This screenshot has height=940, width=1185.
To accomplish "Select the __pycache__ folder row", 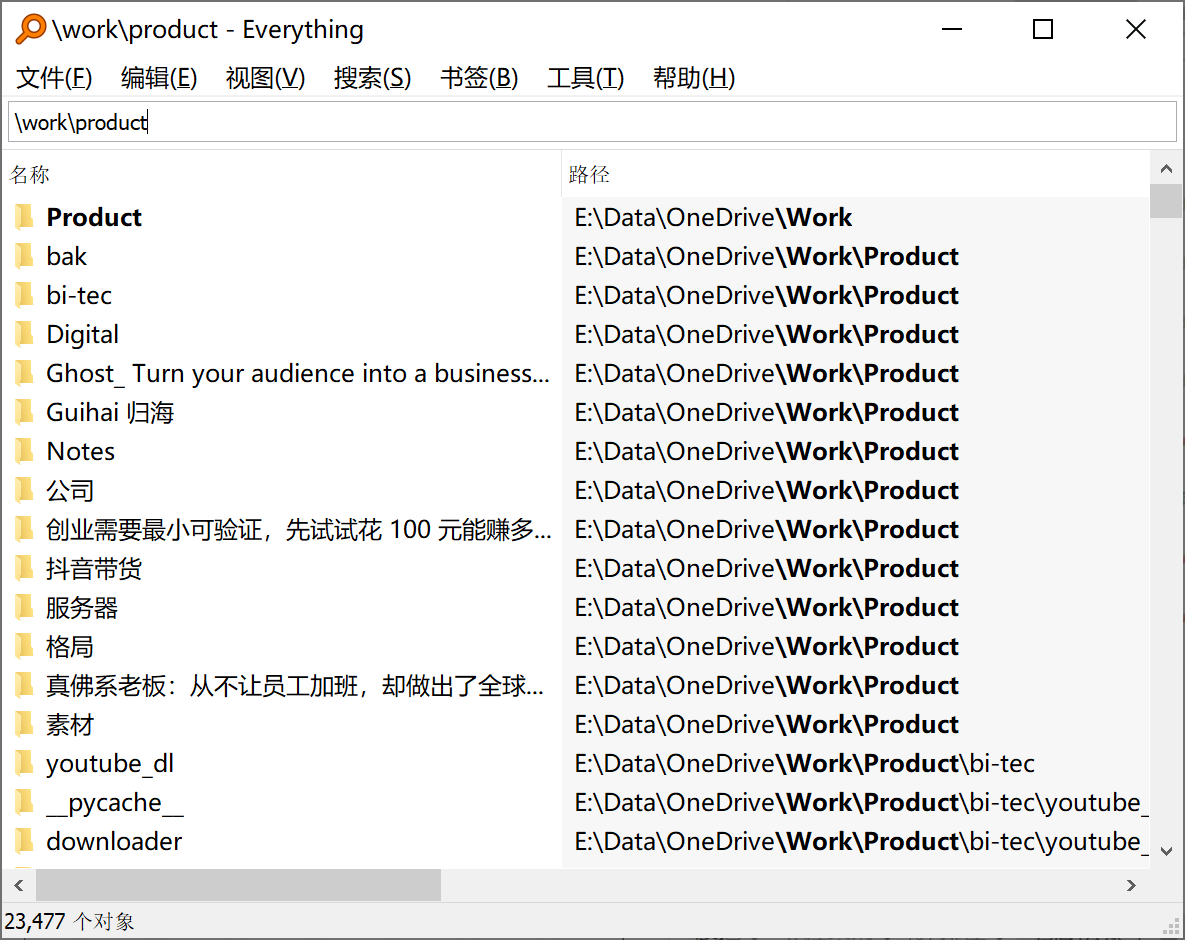I will [x=114, y=803].
